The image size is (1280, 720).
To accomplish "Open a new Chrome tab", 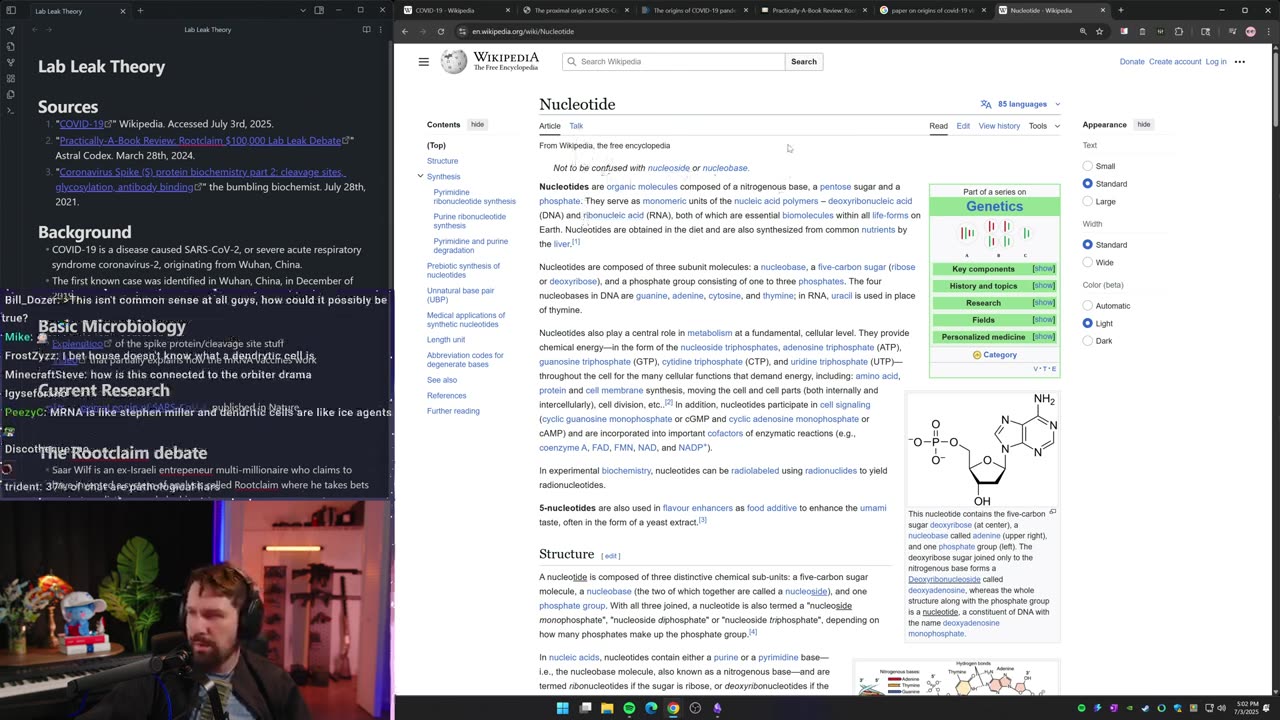I will (1120, 11).
